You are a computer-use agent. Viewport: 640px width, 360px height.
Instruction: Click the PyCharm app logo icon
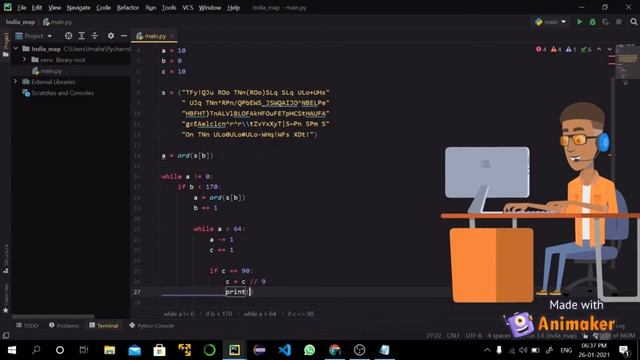[7, 7]
